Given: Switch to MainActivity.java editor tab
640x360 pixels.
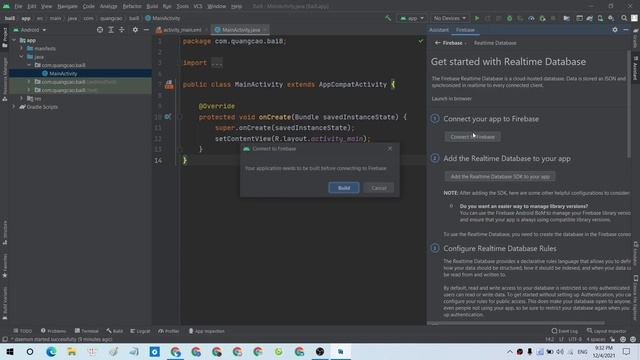Looking at the screenshot, I should [241, 30].
